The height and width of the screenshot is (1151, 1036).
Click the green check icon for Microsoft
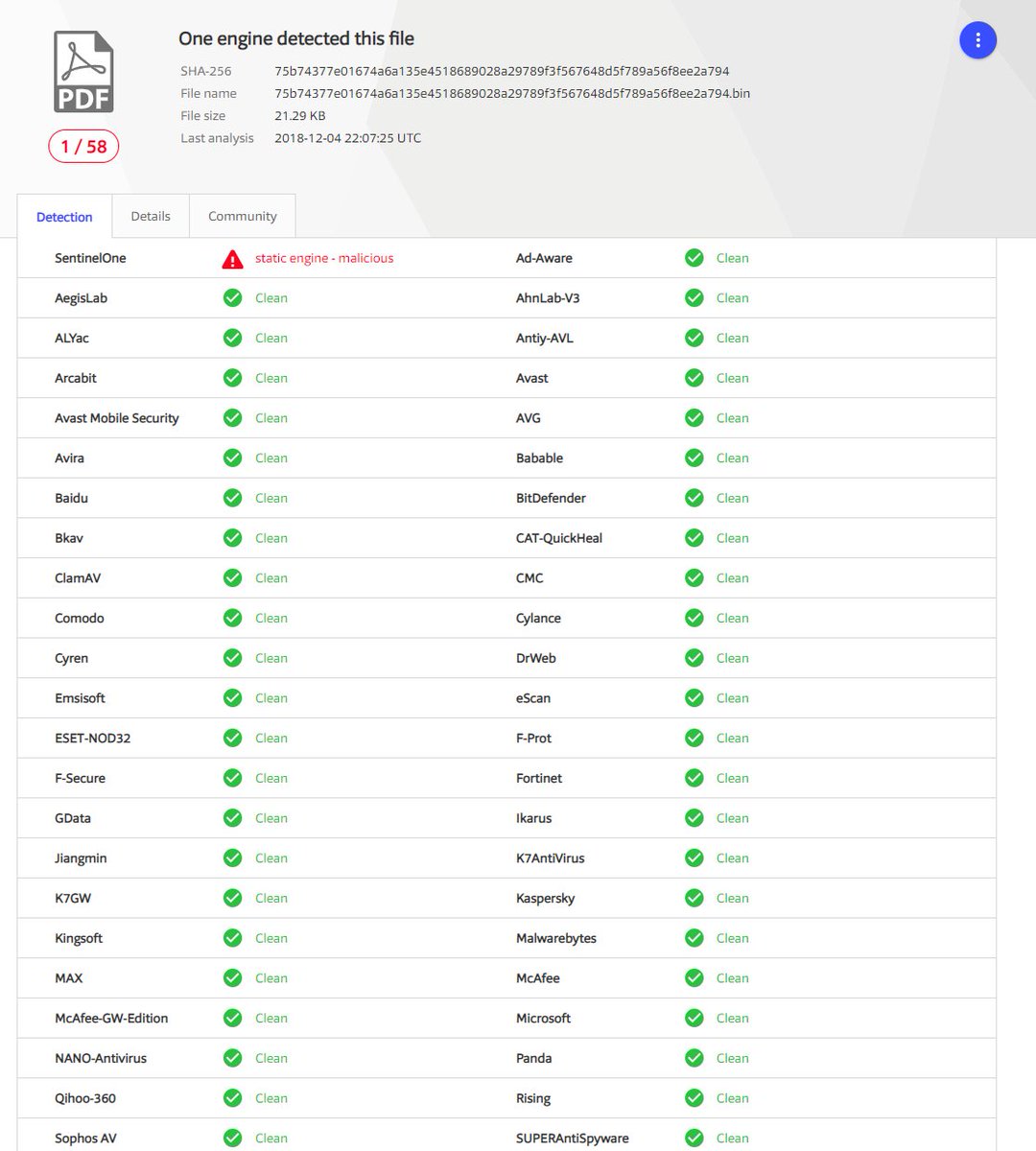694,1019
